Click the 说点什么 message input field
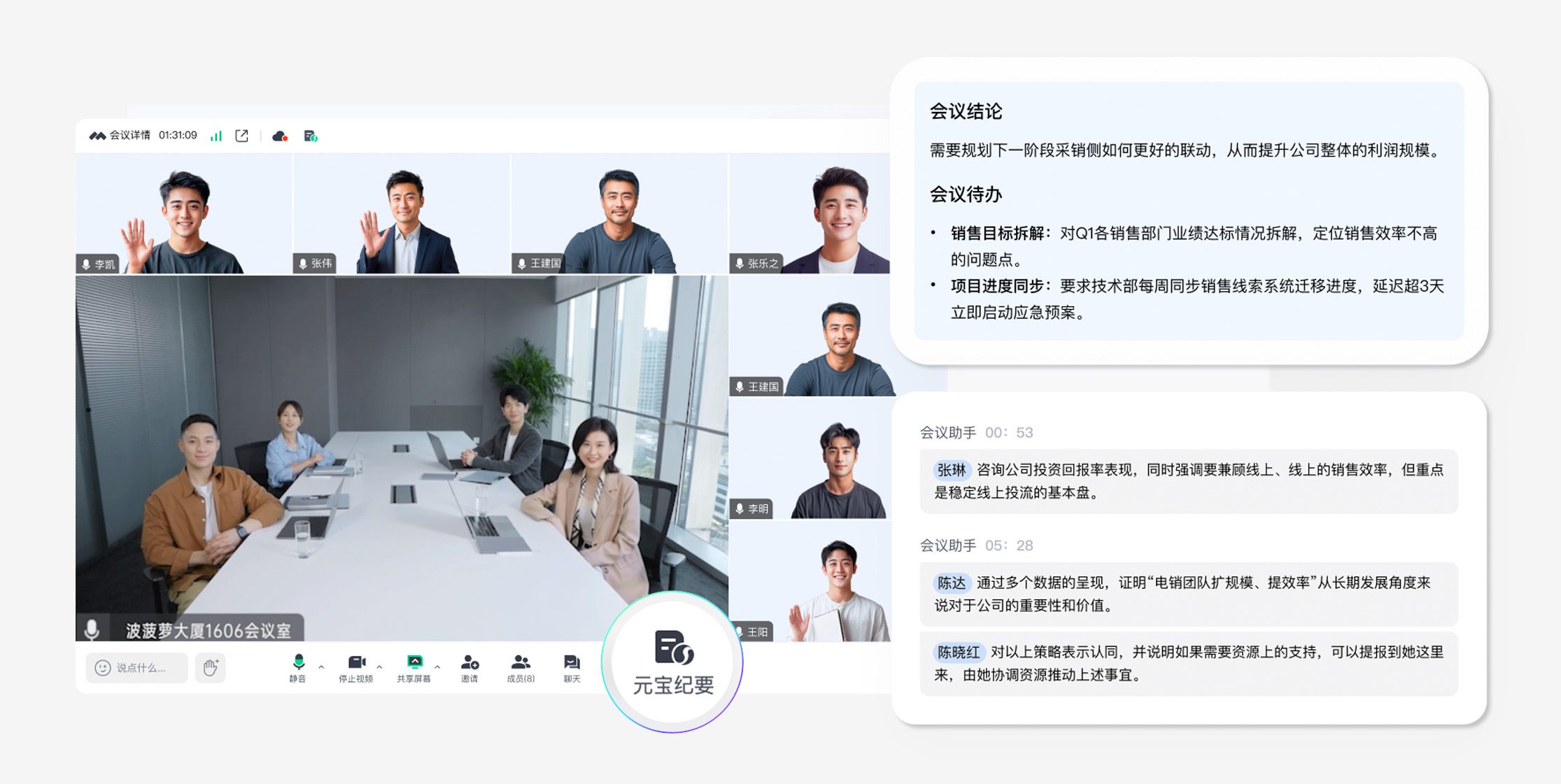The height and width of the screenshot is (784, 1561). point(137,667)
